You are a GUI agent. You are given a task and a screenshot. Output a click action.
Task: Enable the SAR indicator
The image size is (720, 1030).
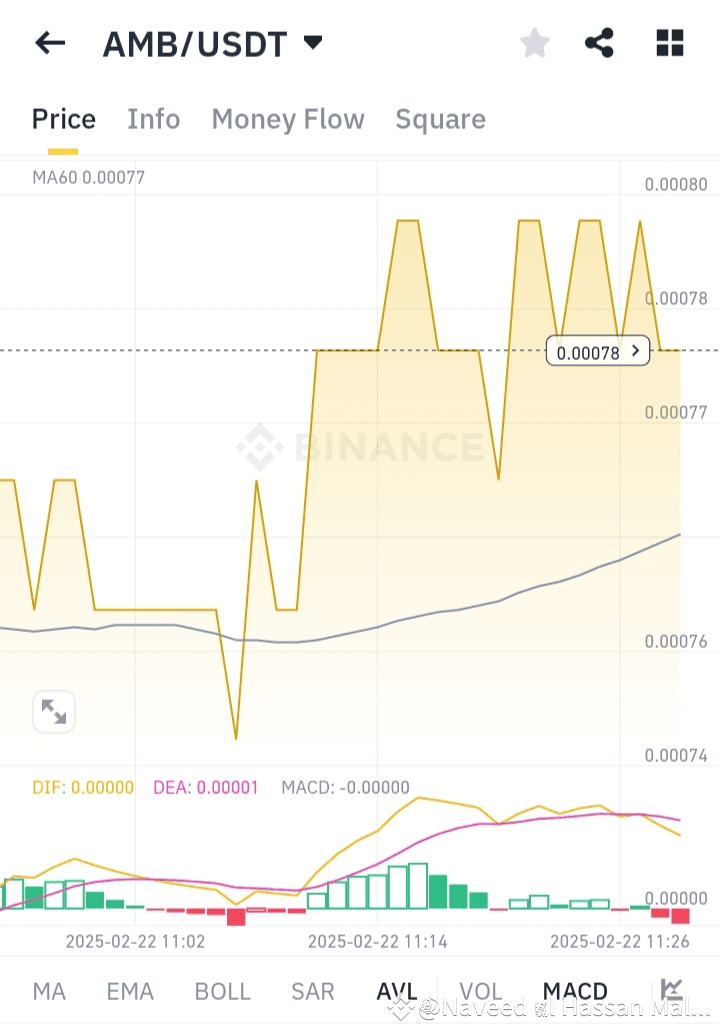[x=313, y=991]
